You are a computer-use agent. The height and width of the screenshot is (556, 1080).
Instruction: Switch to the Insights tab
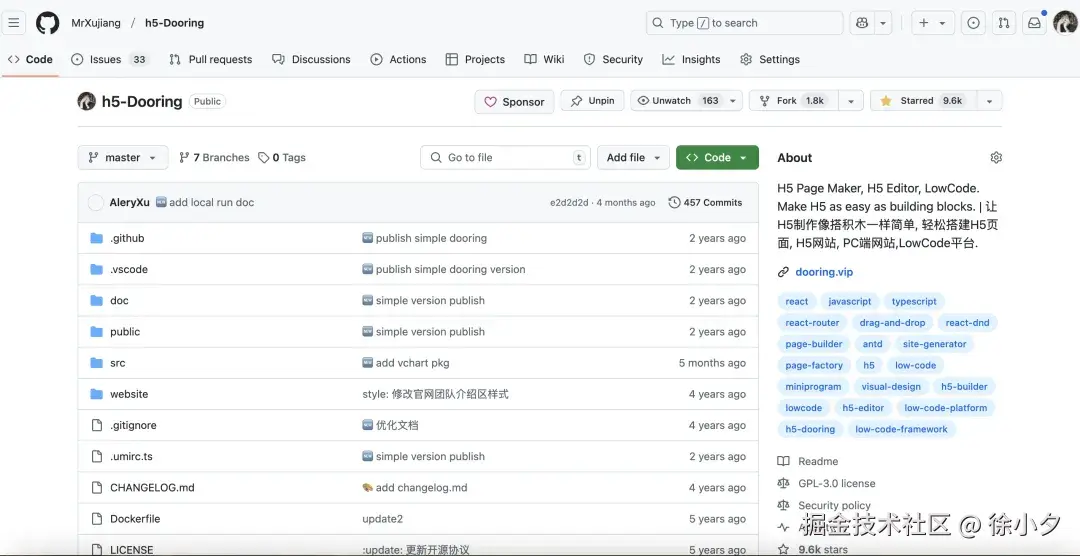[692, 59]
